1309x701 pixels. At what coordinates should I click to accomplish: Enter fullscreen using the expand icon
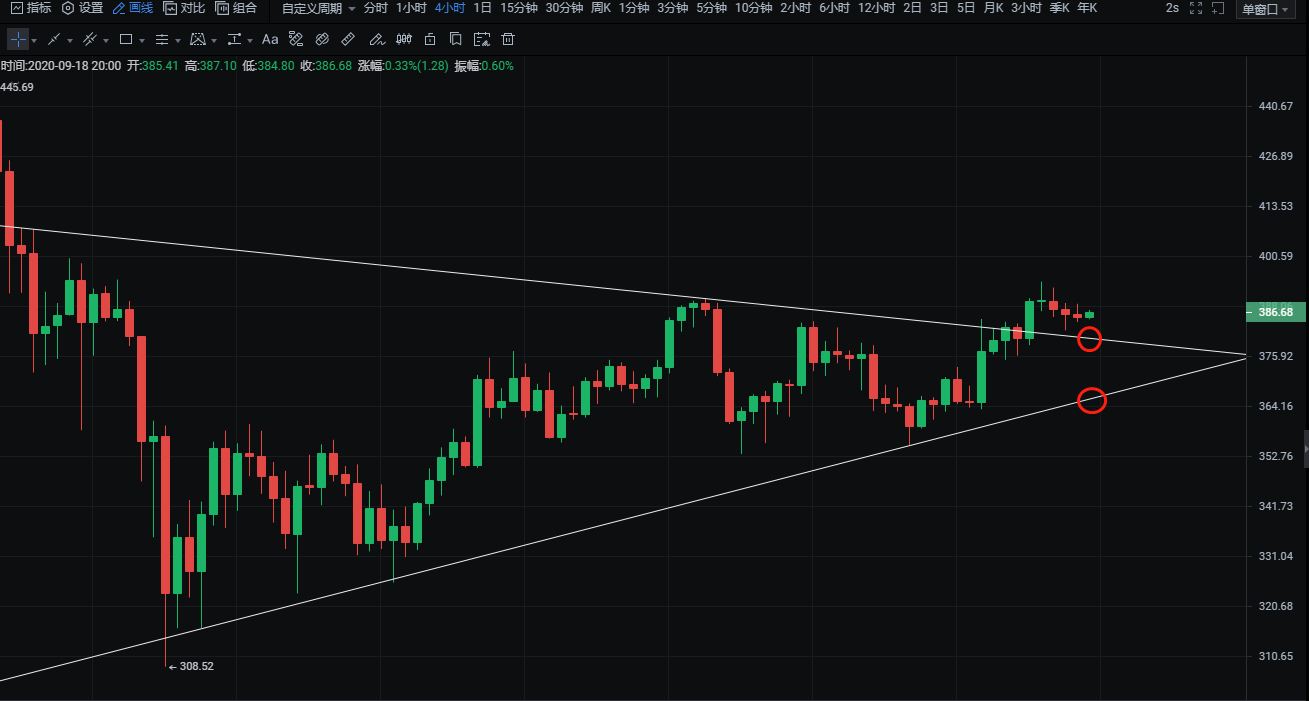pos(1216,9)
